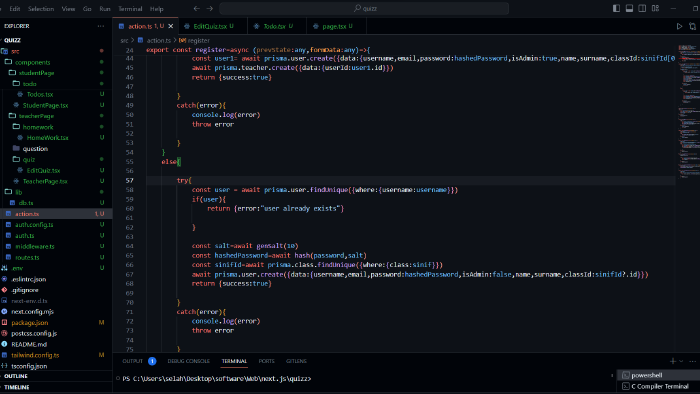The width and height of the screenshot is (700, 394).
Task: Toggle bottom panel layout icon
Action: tap(629, 8)
